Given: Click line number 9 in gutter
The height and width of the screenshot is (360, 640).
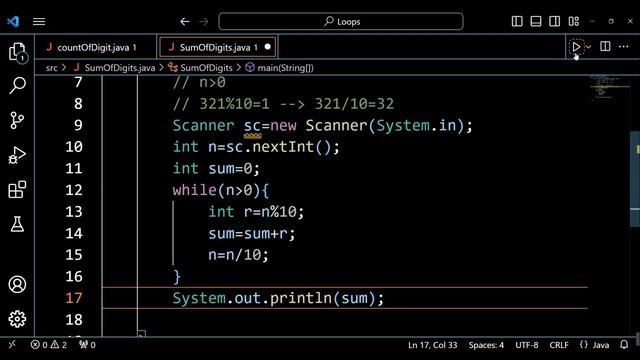Looking at the screenshot, I should (78, 125).
